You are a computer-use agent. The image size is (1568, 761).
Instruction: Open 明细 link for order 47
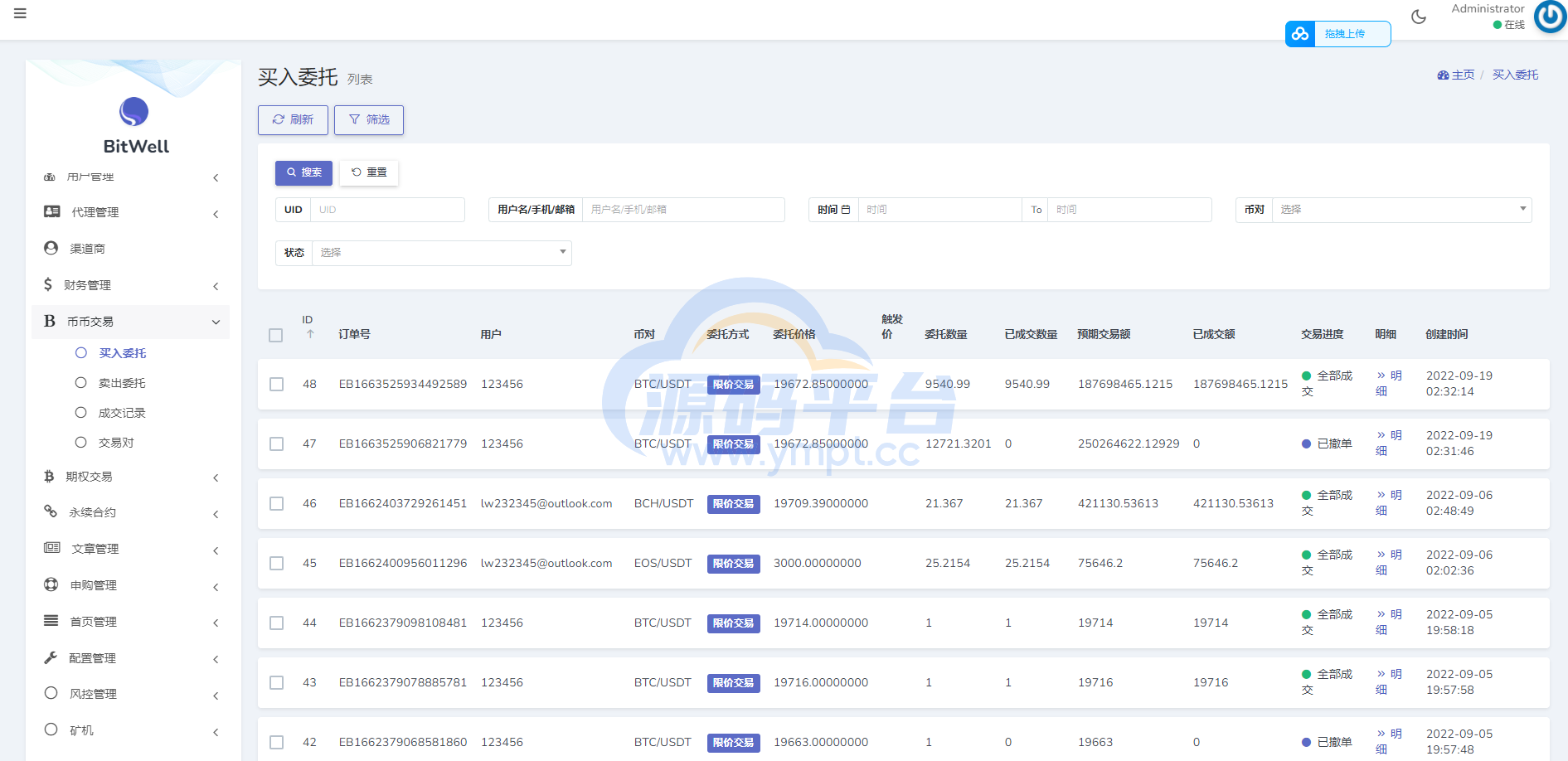coord(1388,443)
